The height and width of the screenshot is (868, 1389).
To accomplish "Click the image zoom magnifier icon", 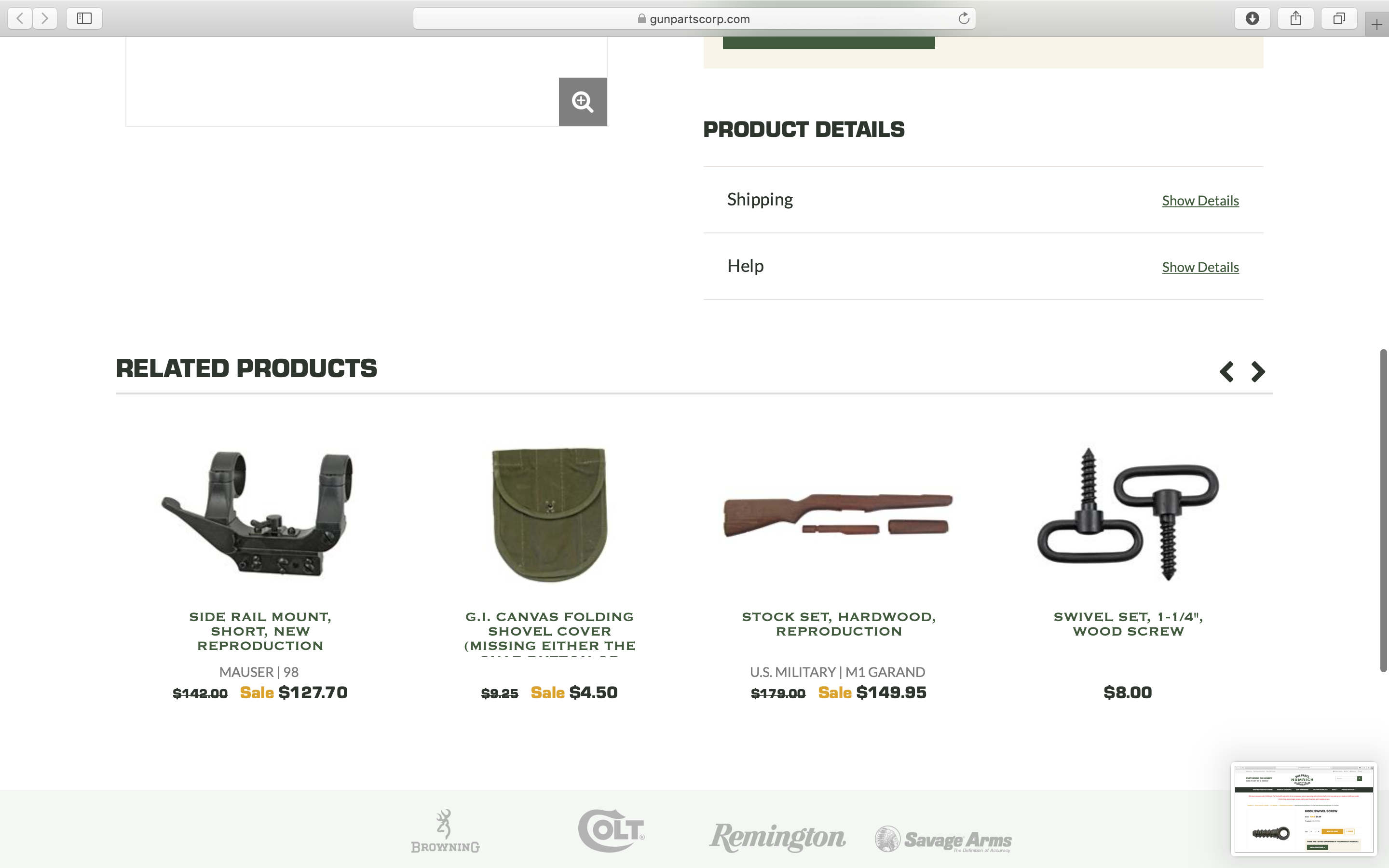I will pos(583,102).
